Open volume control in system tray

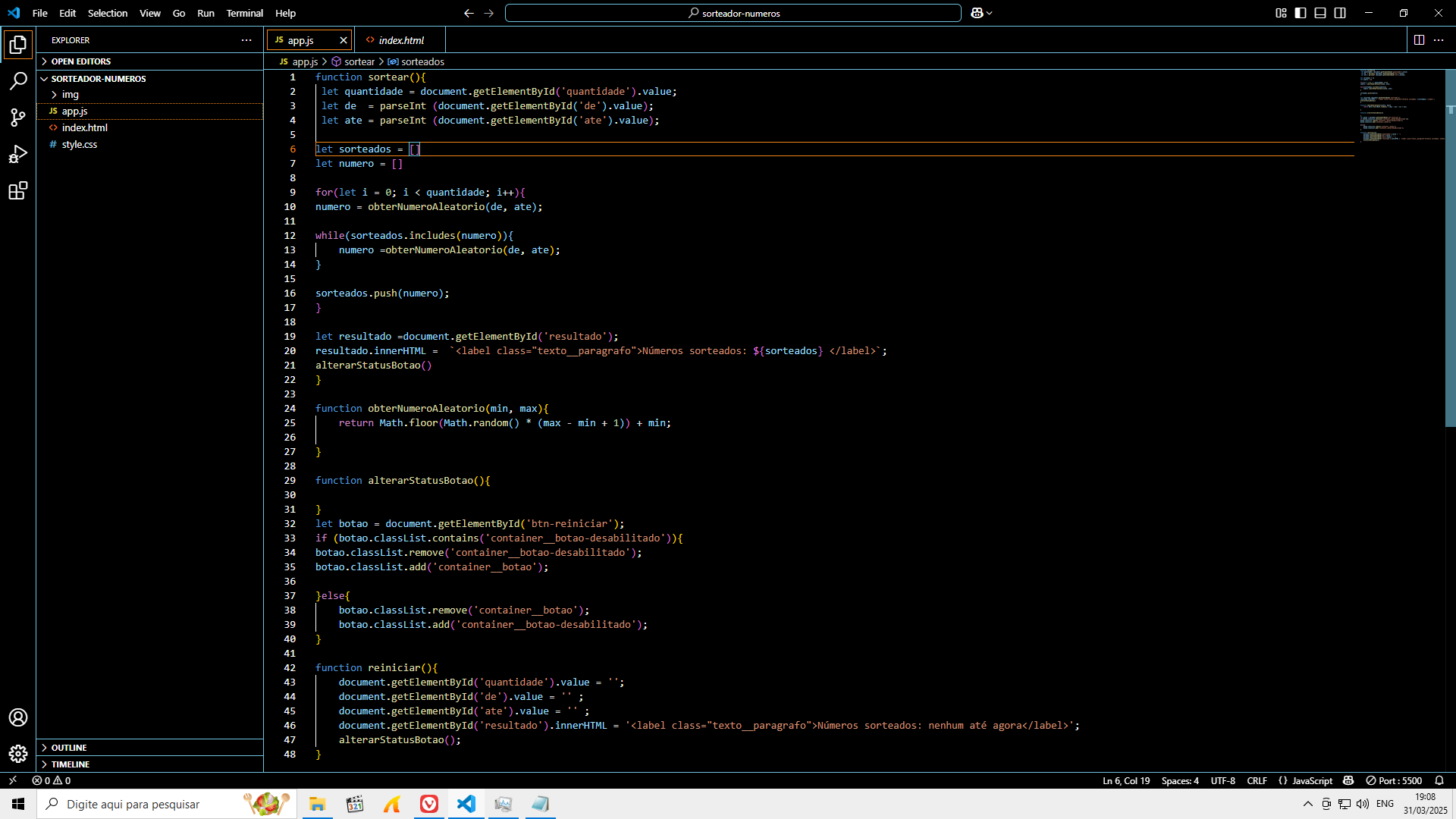[x=1363, y=804]
